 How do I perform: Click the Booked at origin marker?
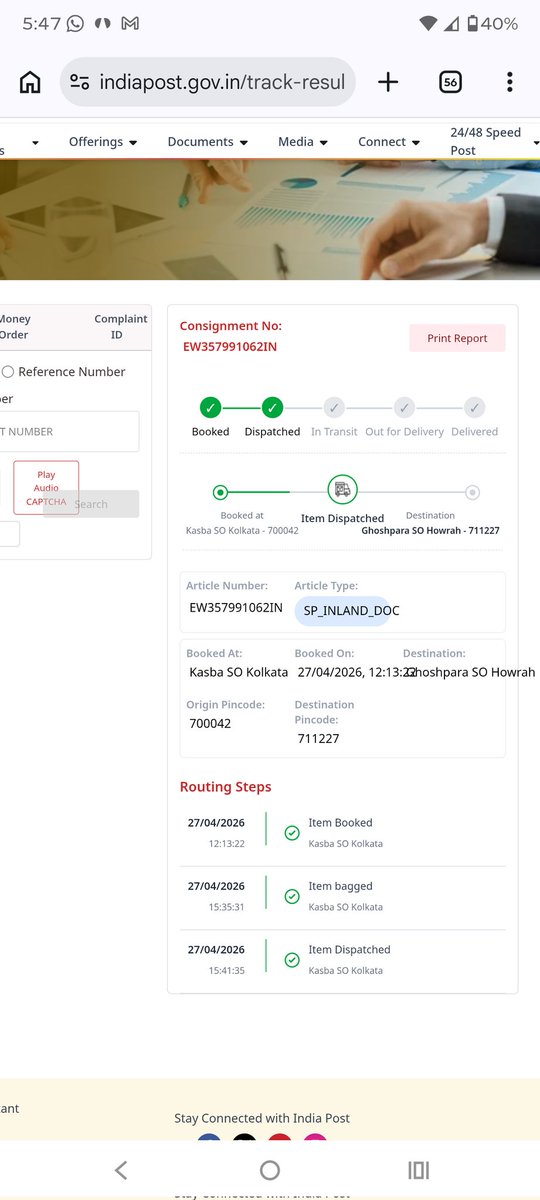220,492
